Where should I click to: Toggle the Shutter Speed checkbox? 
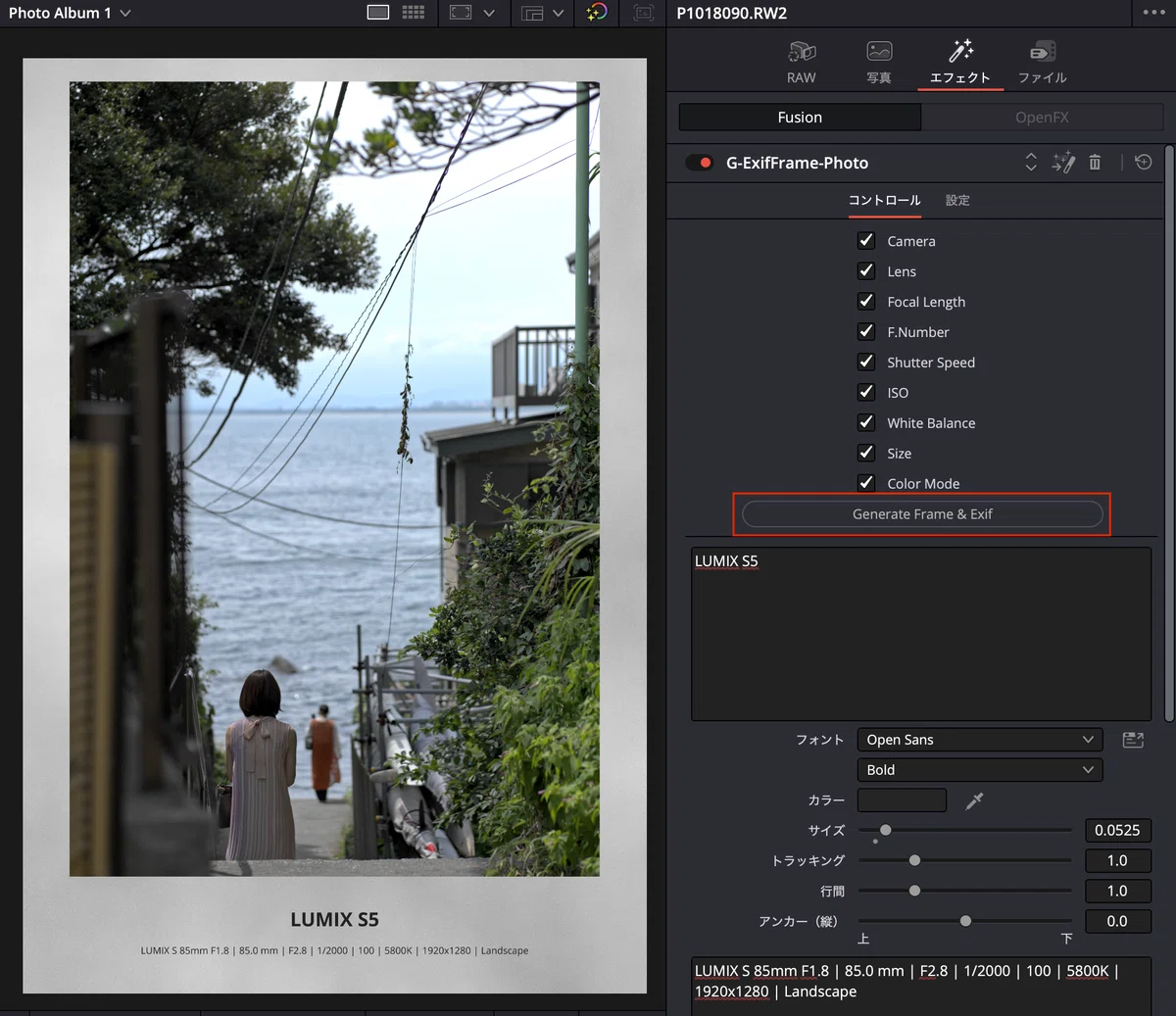866,362
